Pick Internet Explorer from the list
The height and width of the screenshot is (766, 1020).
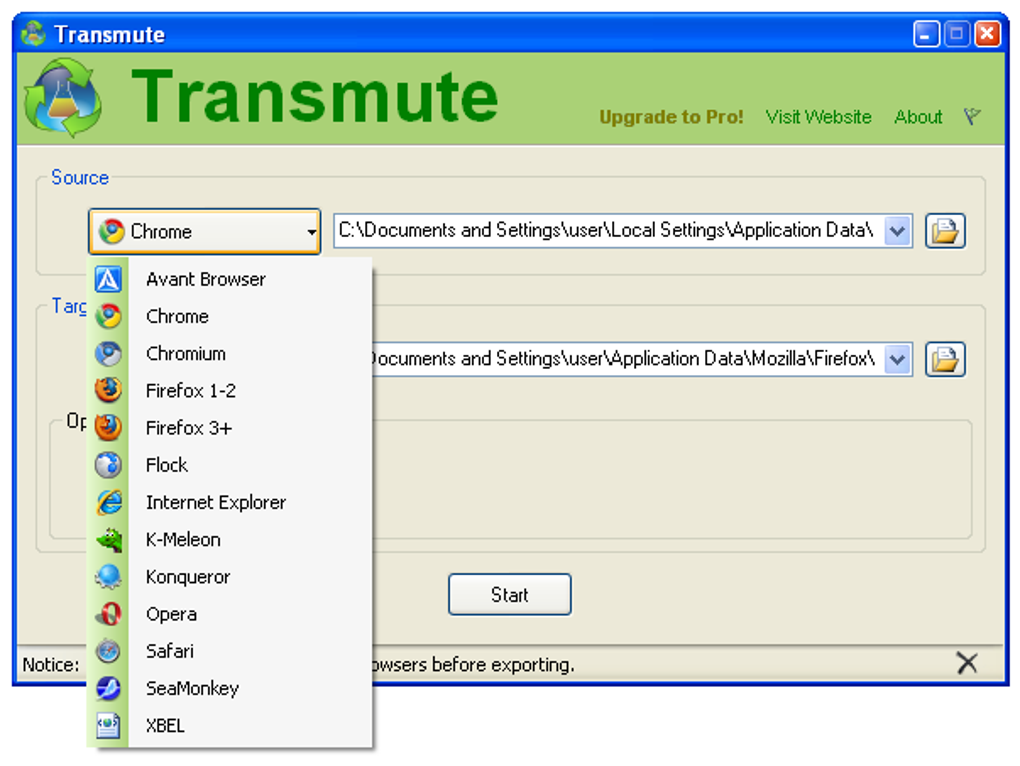click(230, 502)
